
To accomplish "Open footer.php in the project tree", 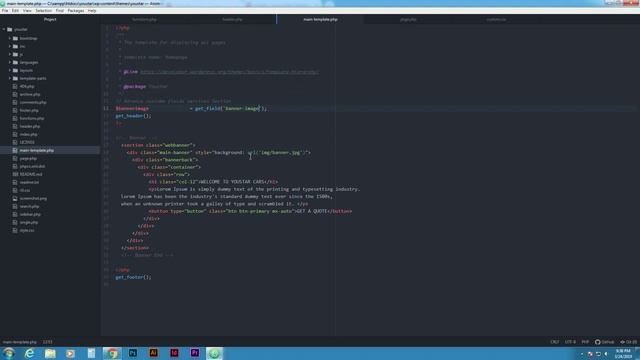I will pyautogui.click(x=29, y=110).
